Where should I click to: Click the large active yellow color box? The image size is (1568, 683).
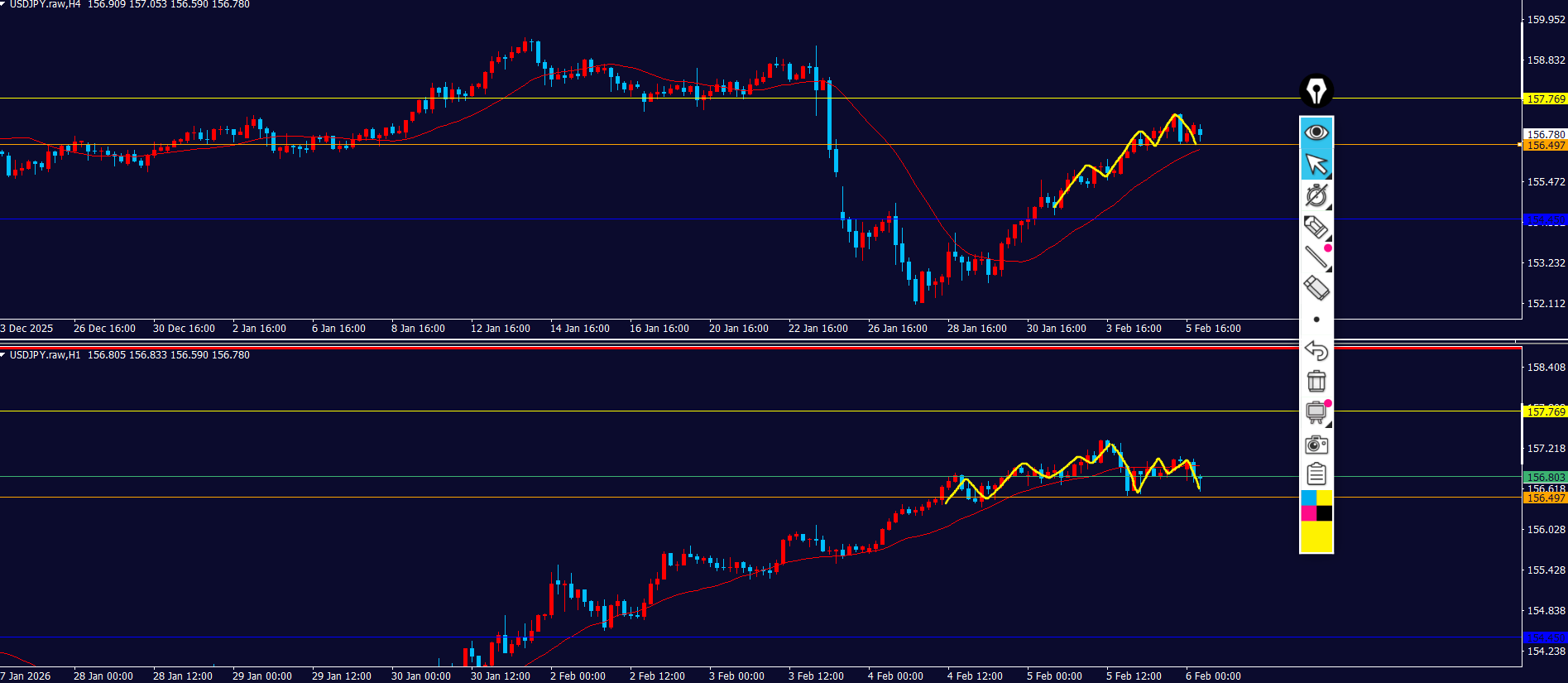click(1316, 536)
